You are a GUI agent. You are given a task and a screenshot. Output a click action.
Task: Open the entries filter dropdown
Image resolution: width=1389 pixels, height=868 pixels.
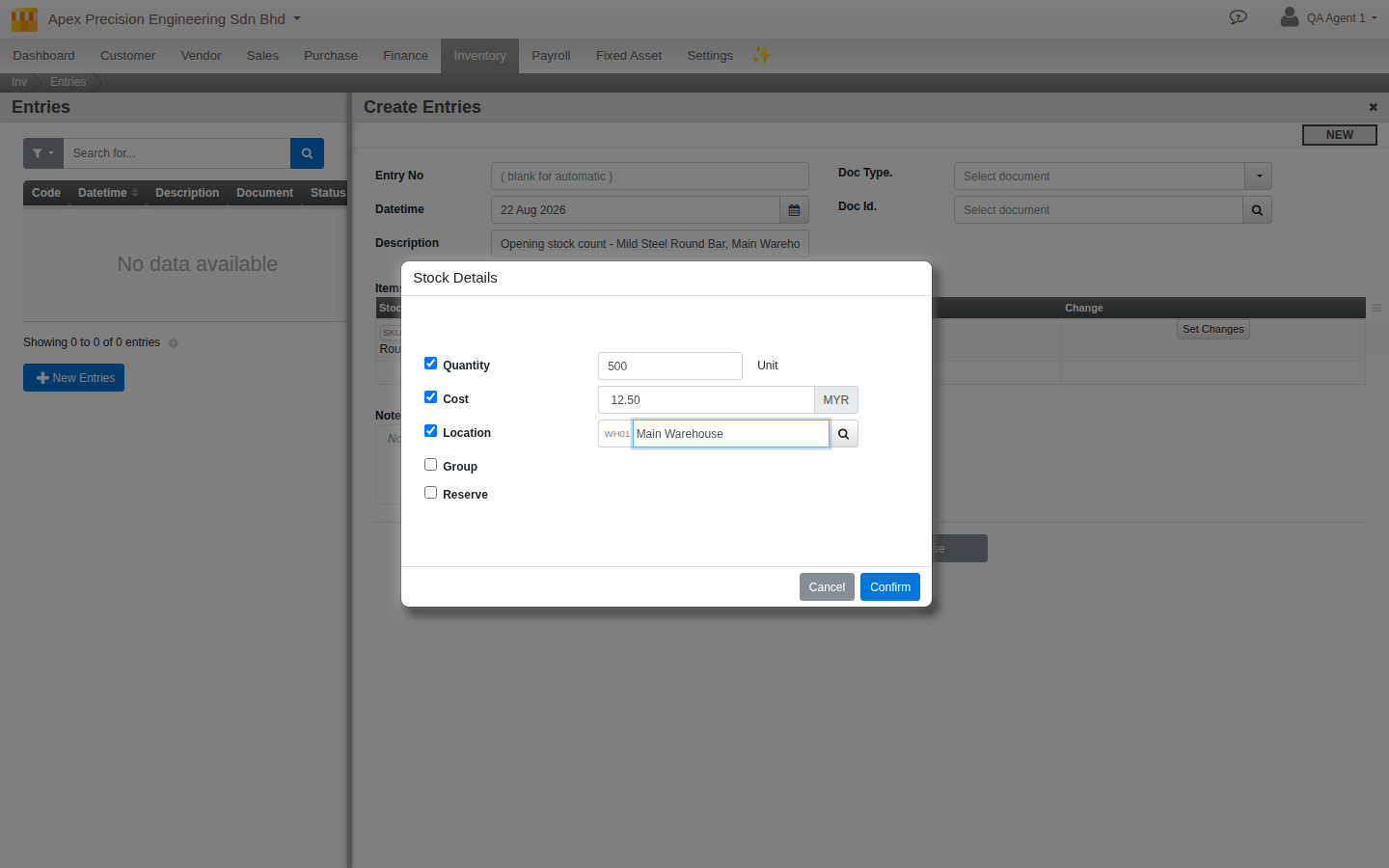pyautogui.click(x=43, y=153)
